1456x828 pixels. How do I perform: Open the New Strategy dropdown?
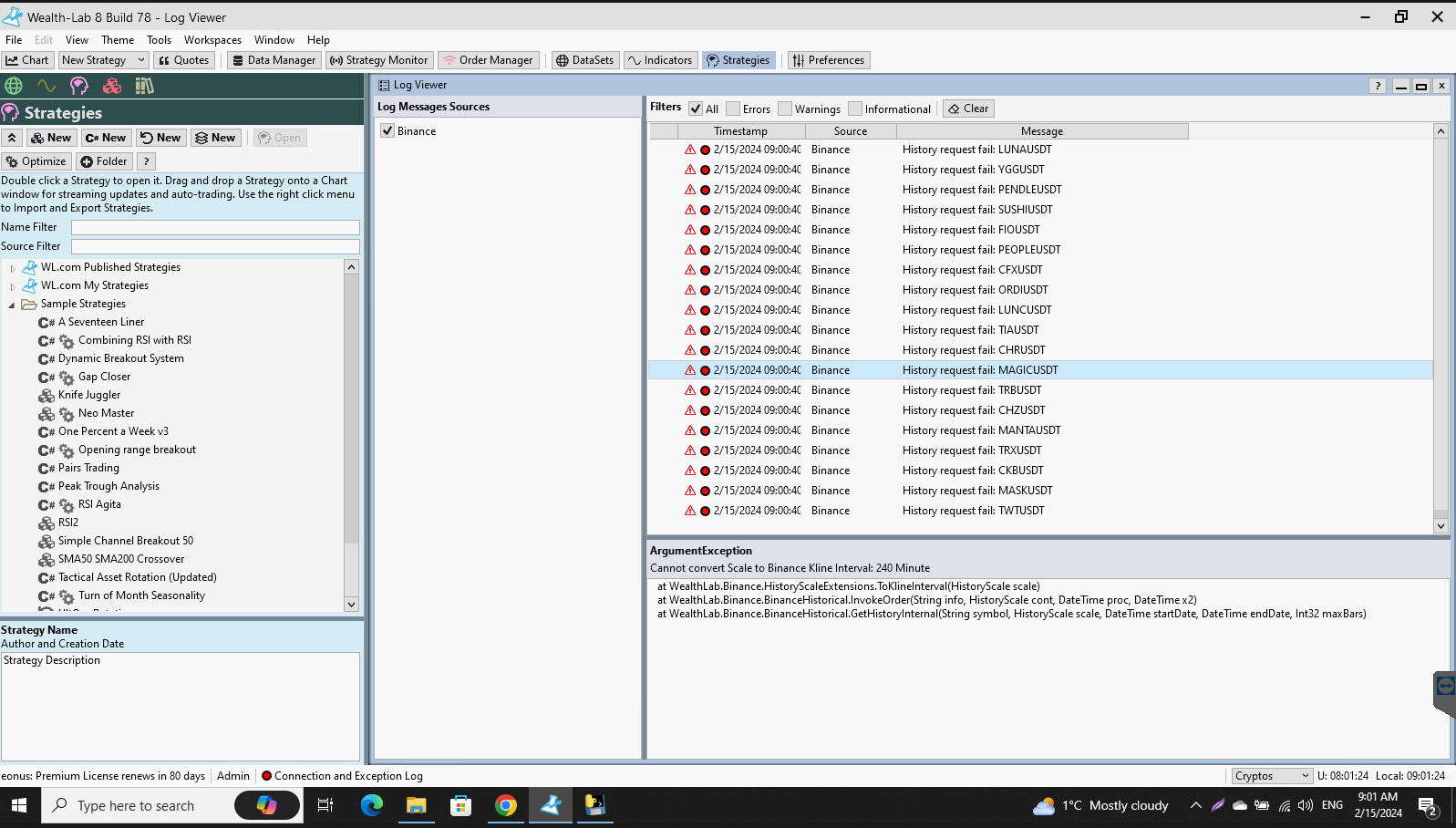pos(103,60)
